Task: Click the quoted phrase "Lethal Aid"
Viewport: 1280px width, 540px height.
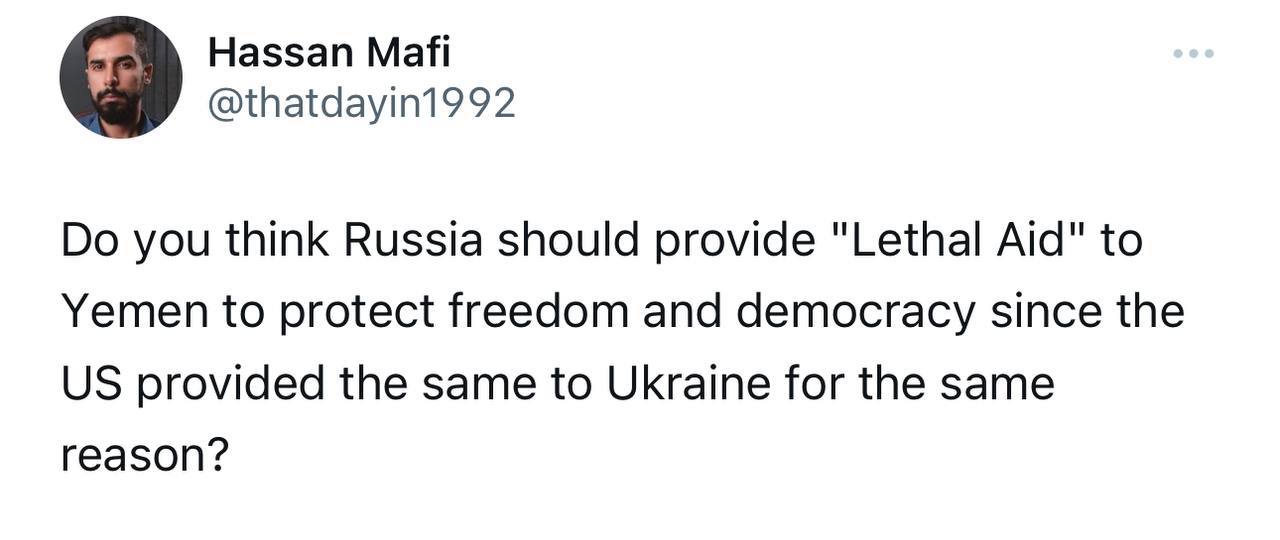Action: click(x=955, y=242)
